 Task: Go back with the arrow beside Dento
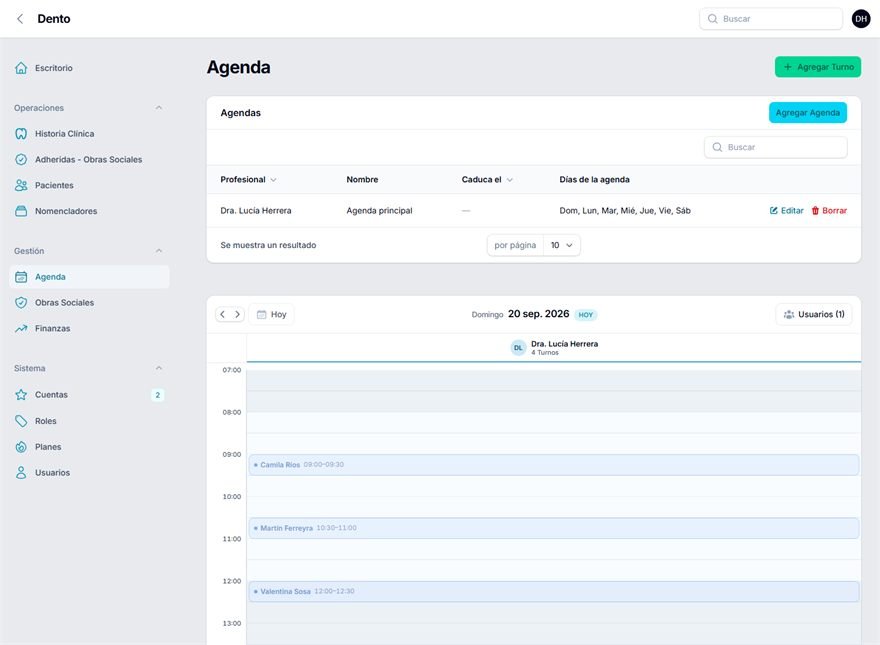(20, 19)
